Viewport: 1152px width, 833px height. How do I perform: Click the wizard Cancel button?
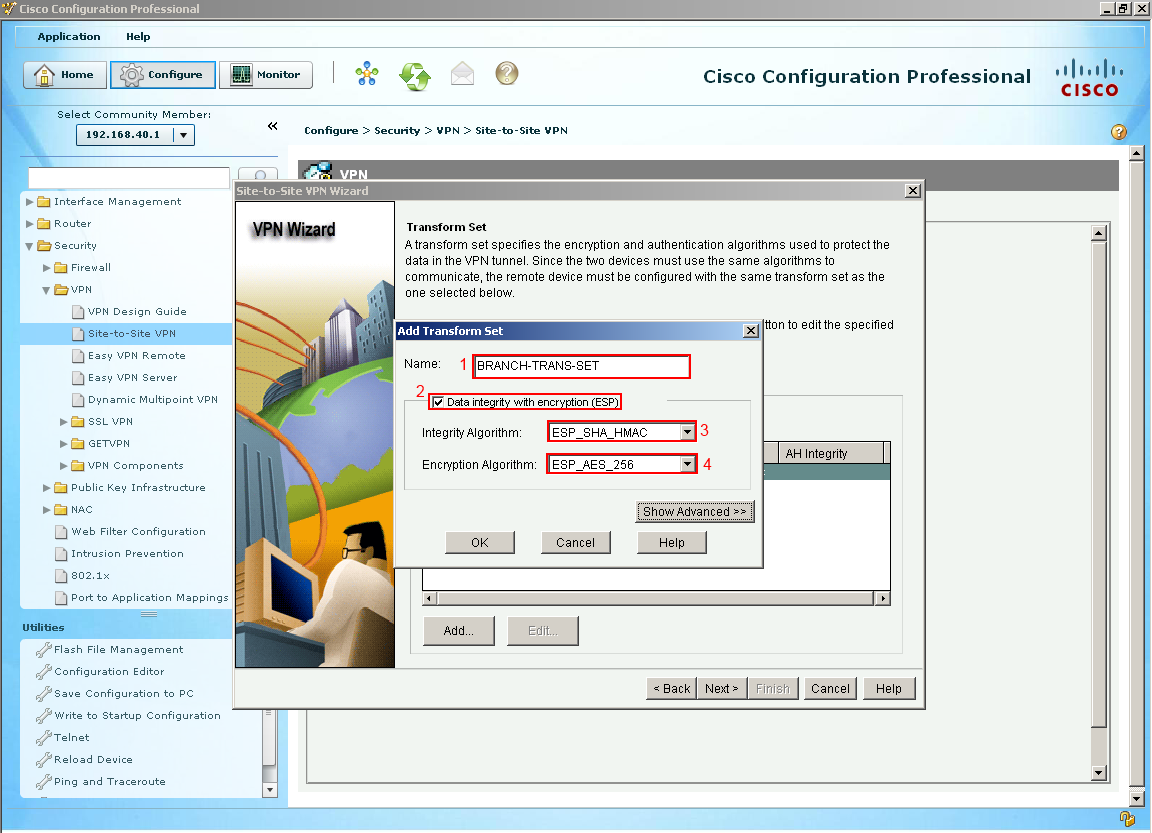tap(830, 689)
